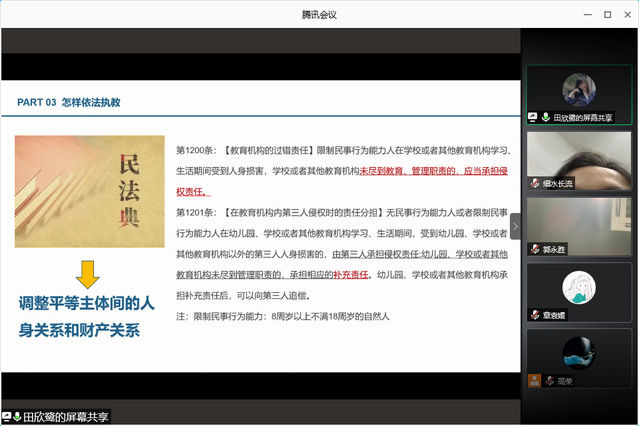Image resolution: width=639 pixels, height=426 pixels.
Task: Click the bottom-left green microphone status icon
Action: [x=17, y=416]
